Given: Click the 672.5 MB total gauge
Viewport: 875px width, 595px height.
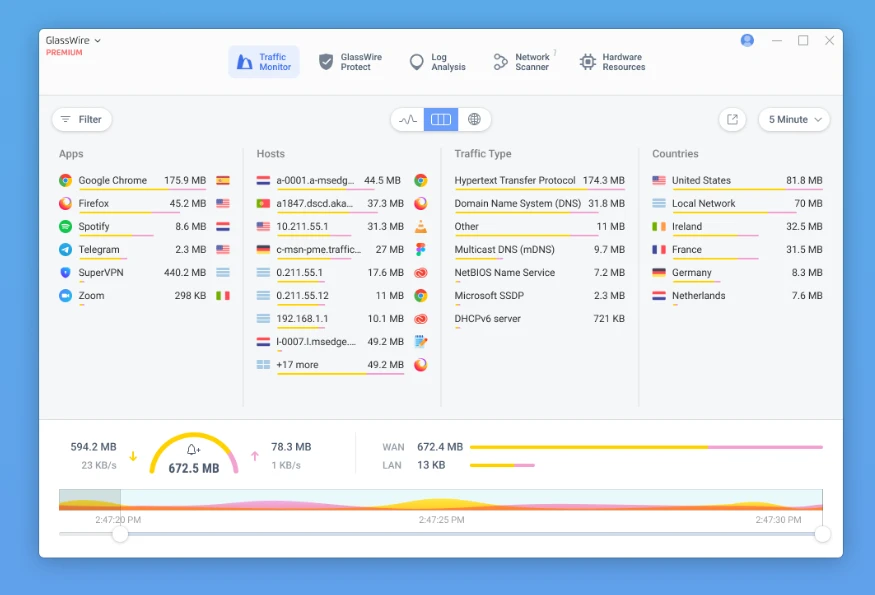Looking at the screenshot, I should tap(194, 454).
